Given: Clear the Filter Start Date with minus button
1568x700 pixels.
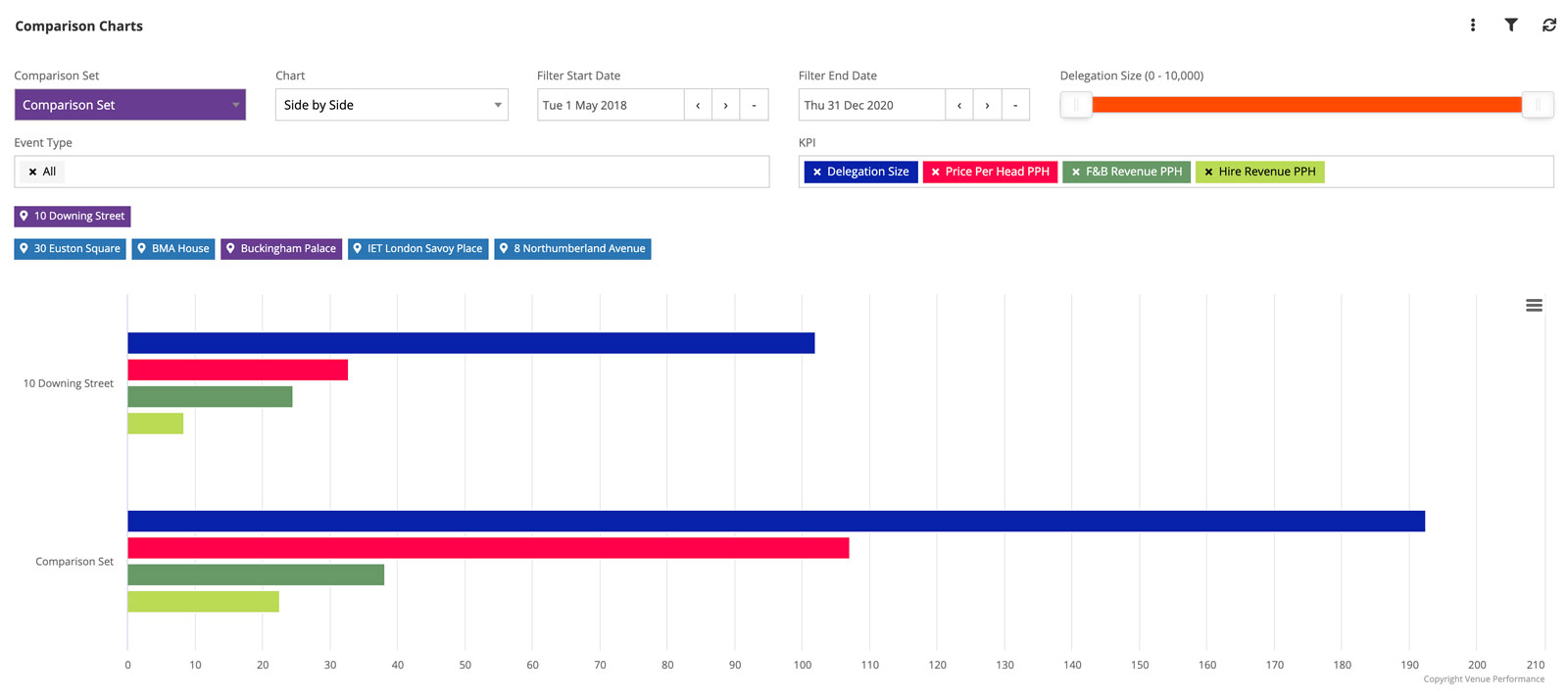Looking at the screenshot, I should pos(754,105).
